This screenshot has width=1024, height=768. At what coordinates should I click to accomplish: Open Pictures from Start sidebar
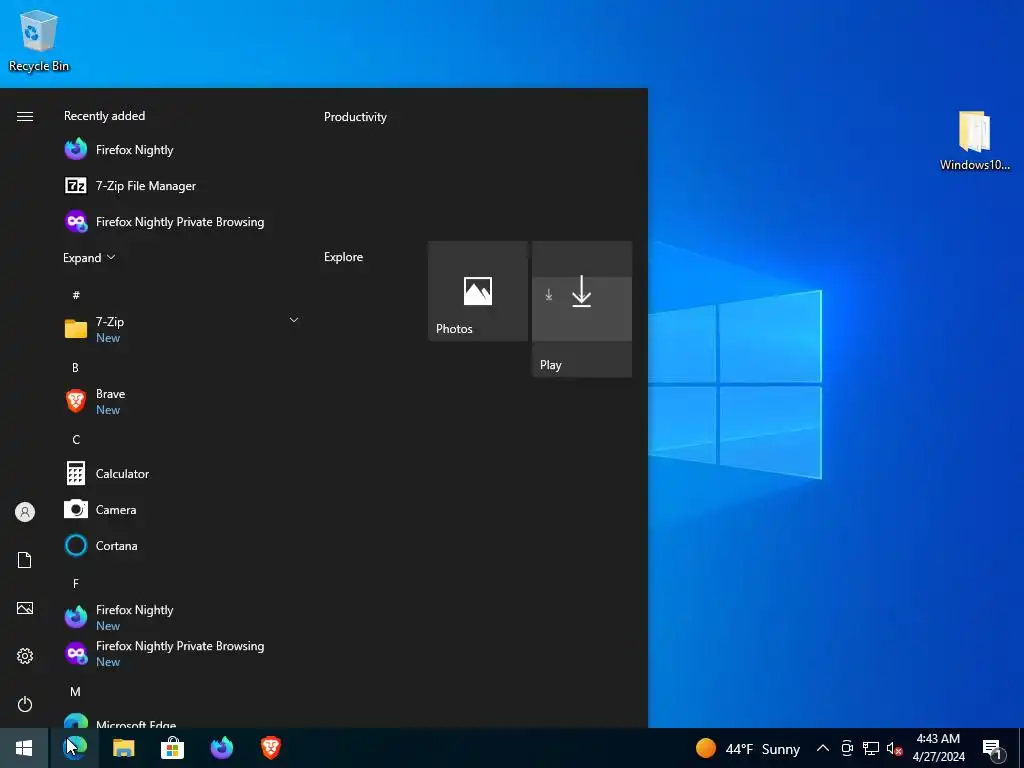tap(25, 608)
